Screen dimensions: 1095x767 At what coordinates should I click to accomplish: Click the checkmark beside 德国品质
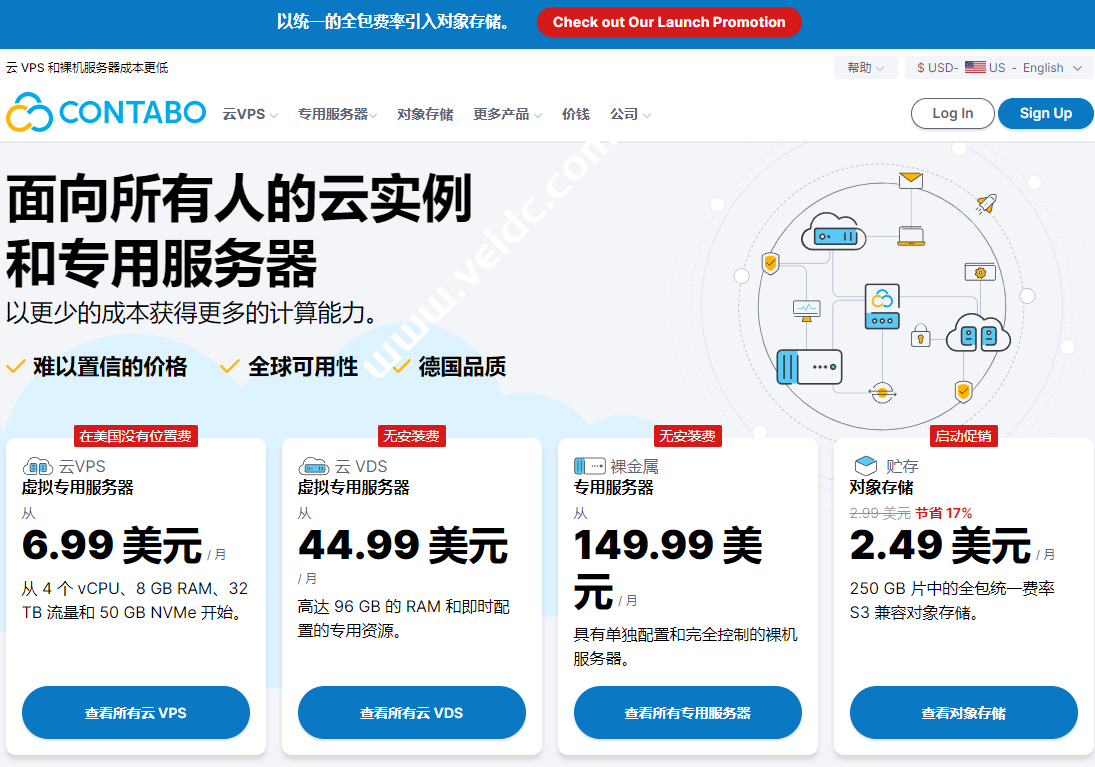click(399, 367)
